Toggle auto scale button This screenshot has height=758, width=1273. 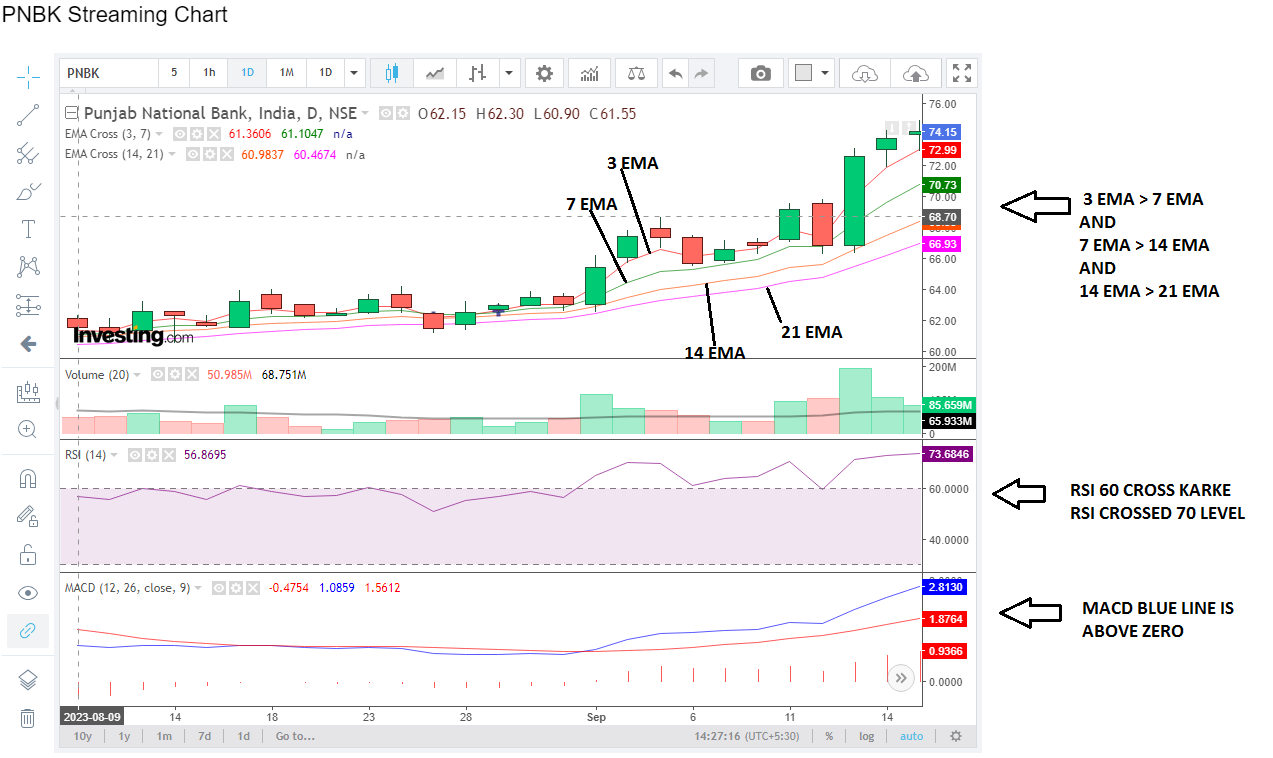tap(912, 736)
